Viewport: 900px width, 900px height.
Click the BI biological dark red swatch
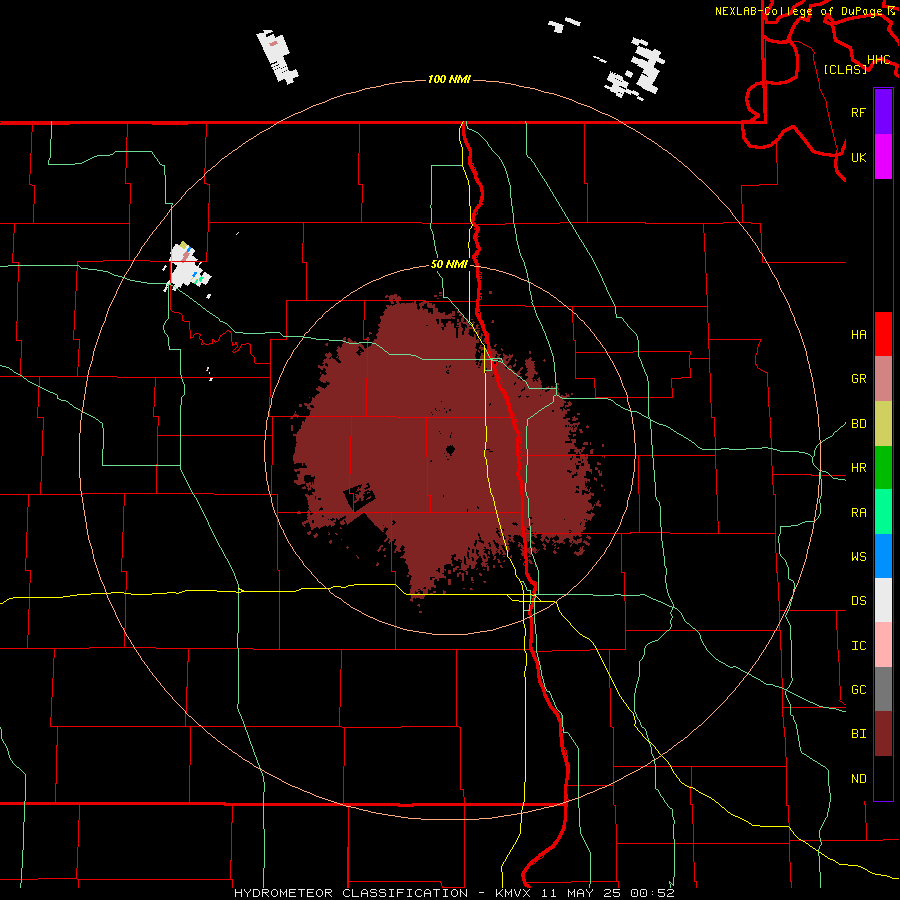883,734
